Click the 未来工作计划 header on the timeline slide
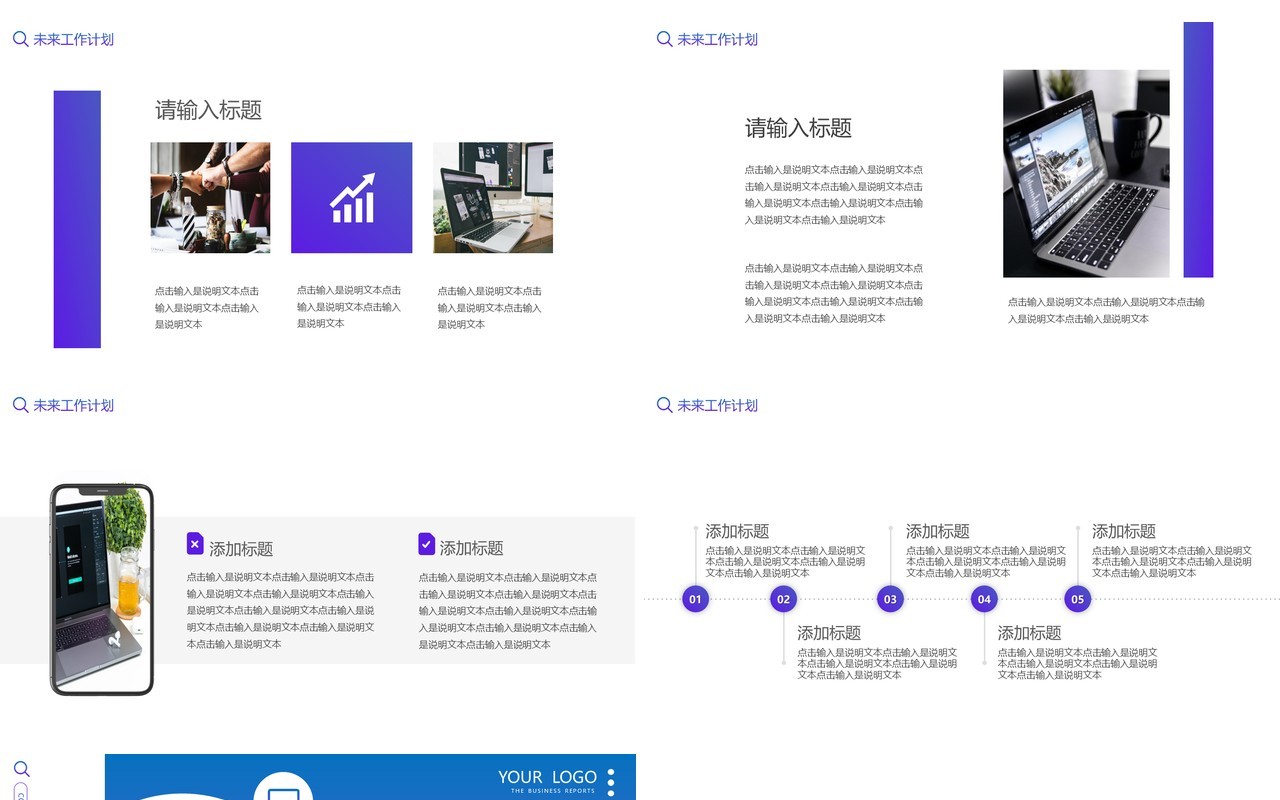1280x800 pixels. click(x=718, y=406)
